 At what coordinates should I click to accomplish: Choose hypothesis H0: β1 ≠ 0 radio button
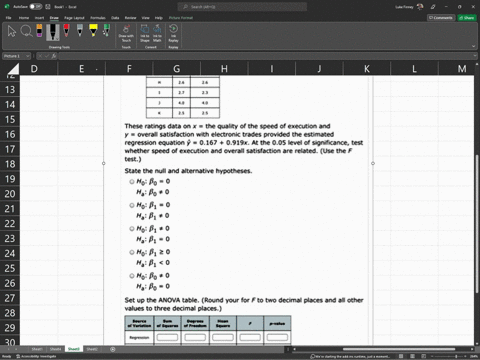point(132,229)
